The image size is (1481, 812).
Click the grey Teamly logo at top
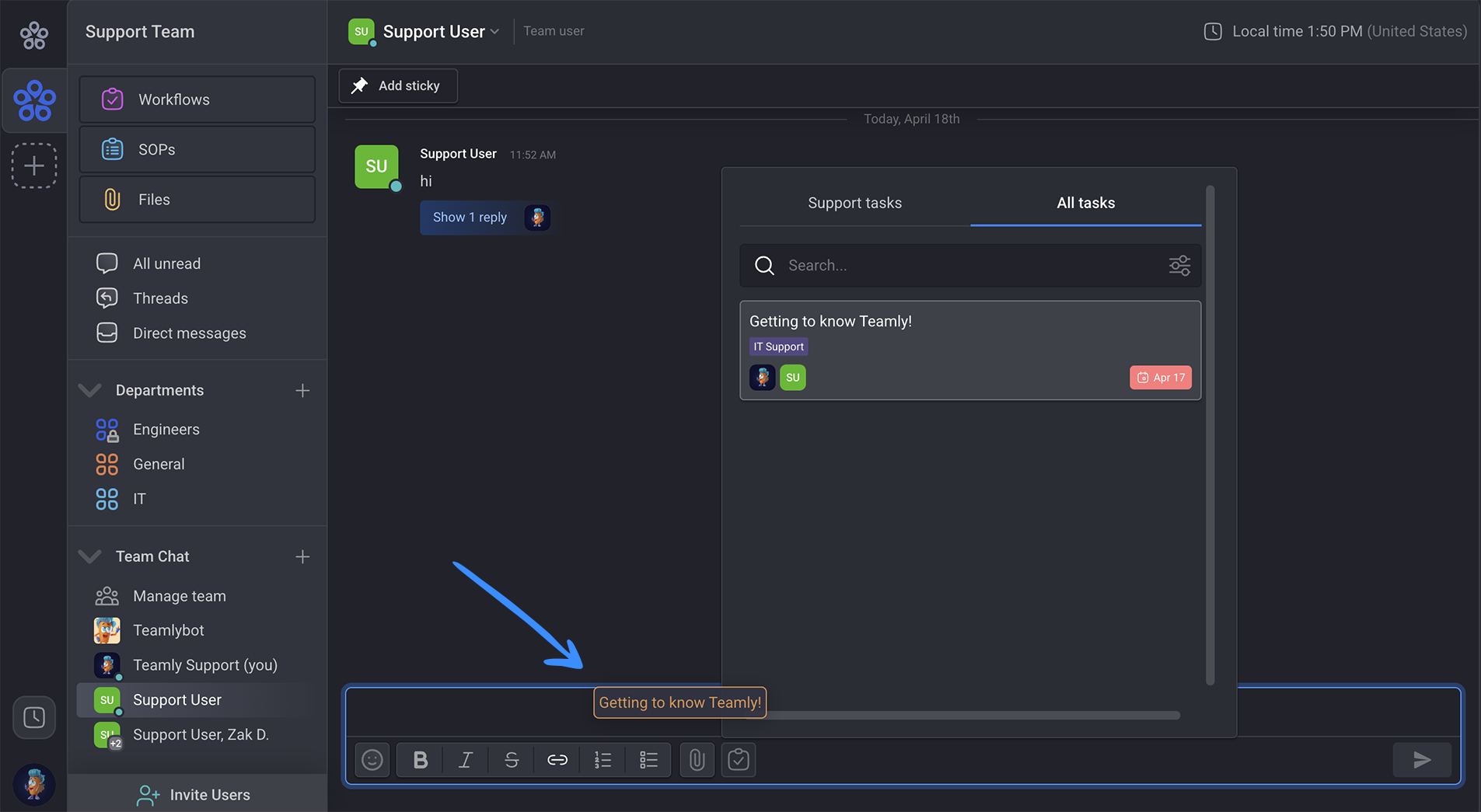(33, 35)
